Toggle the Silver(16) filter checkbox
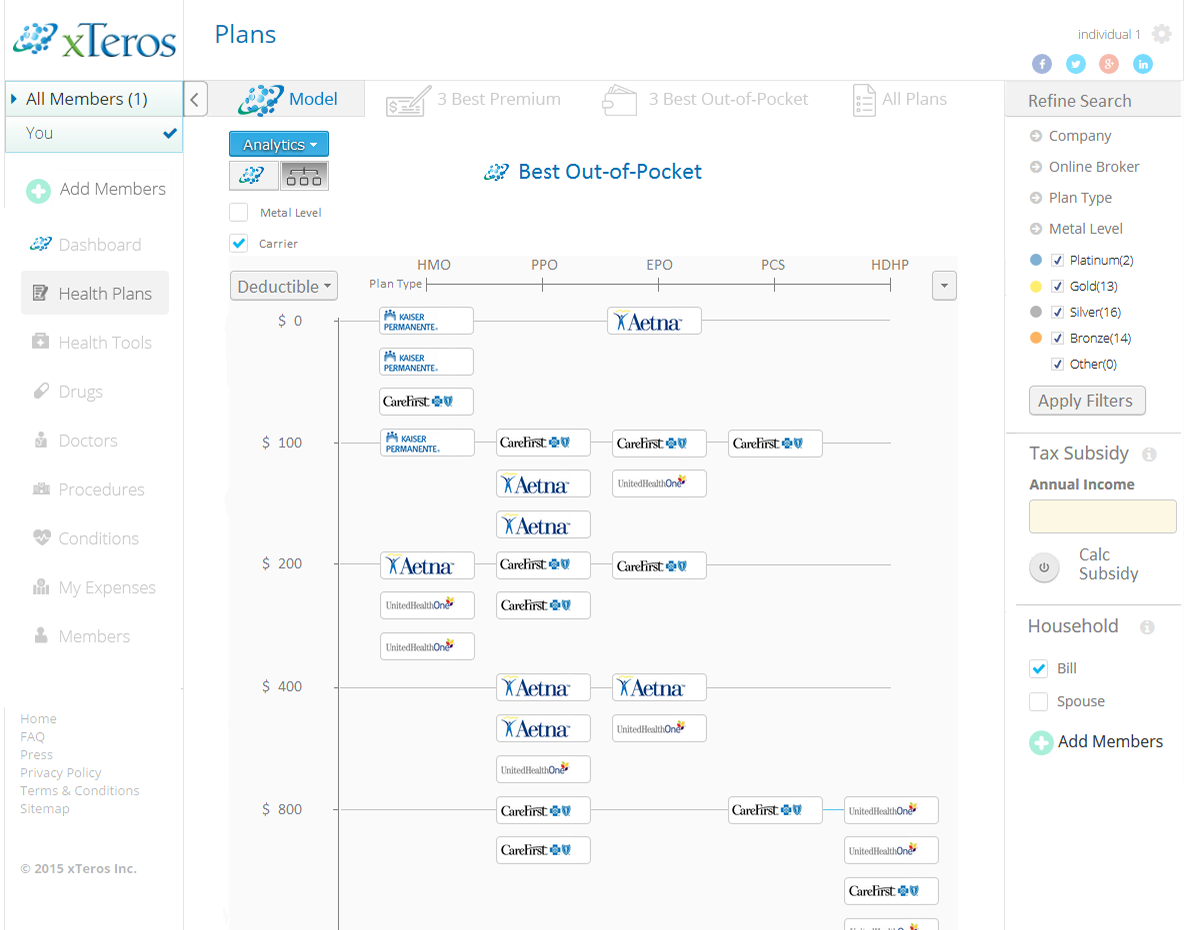 pyautogui.click(x=1057, y=313)
